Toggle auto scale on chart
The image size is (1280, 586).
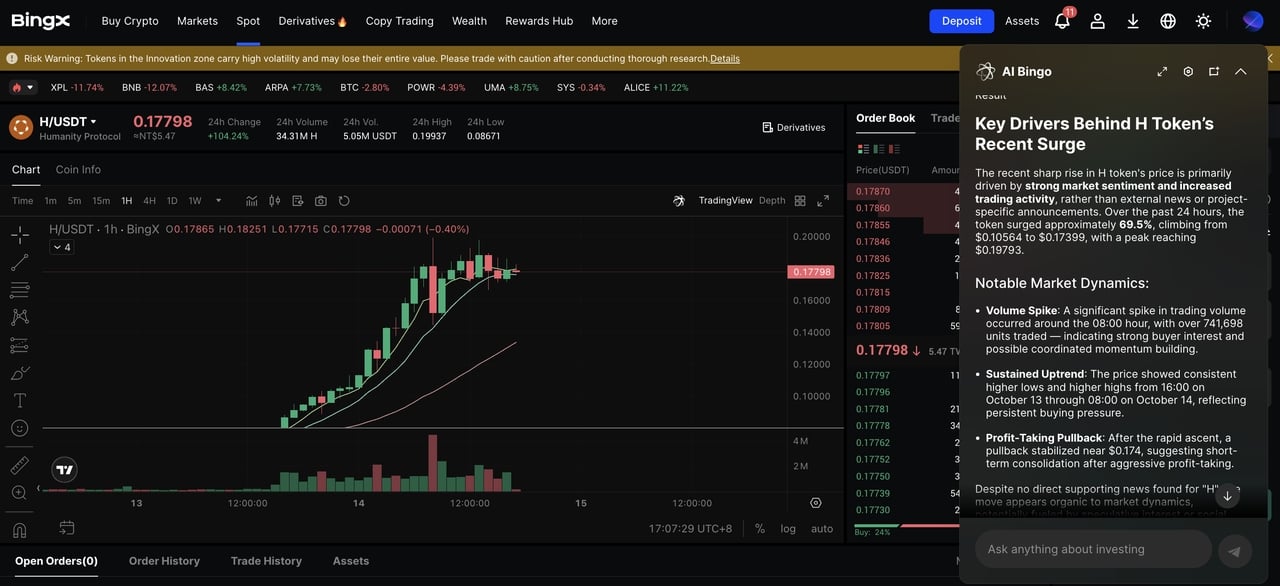point(822,529)
